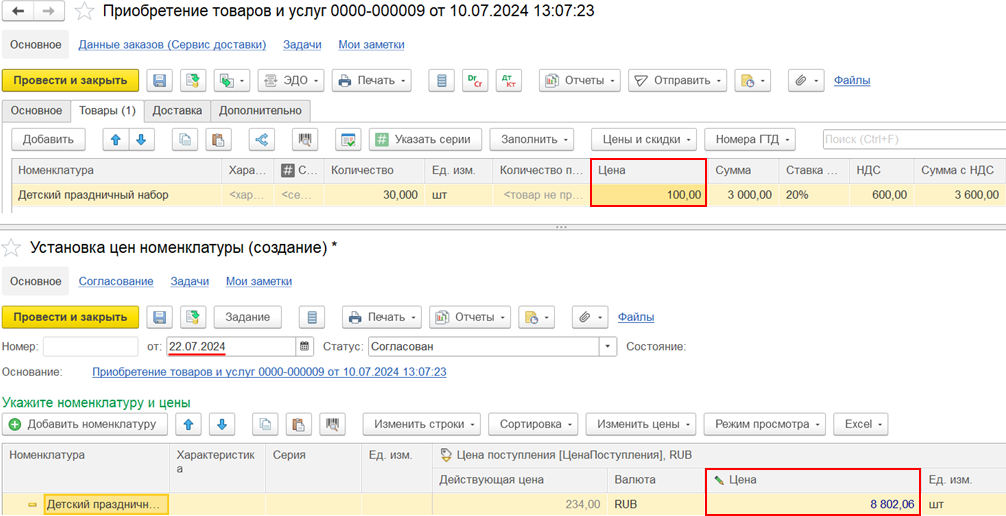
Task: Move goods row up with blue arrow
Action: pos(116,139)
